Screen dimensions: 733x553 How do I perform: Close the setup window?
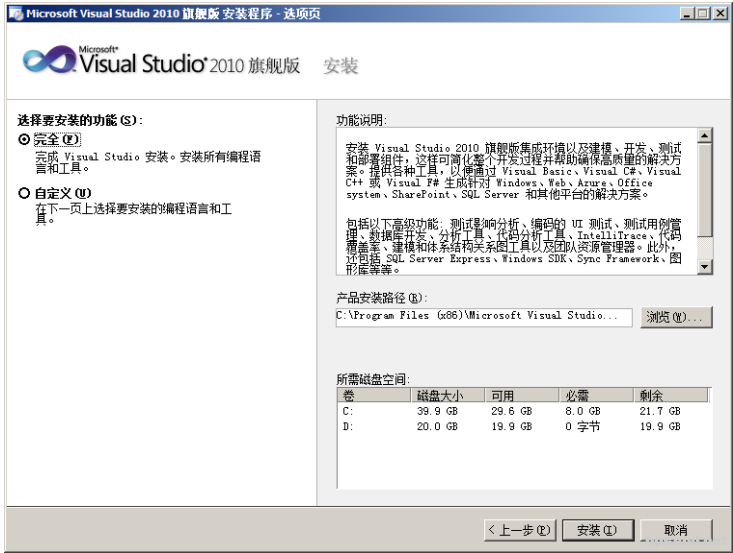point(720,14)
